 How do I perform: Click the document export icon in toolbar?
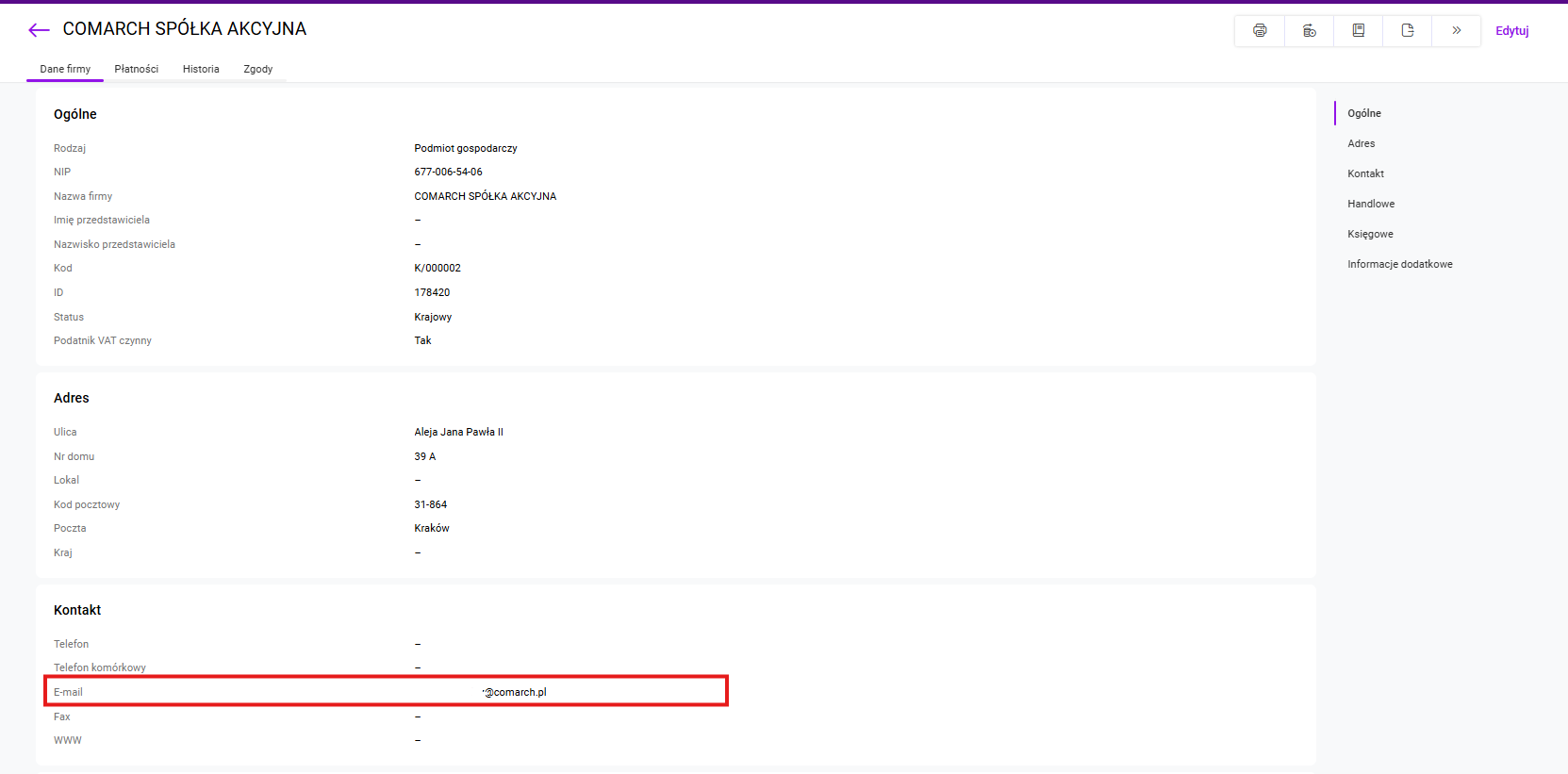(x=1407, y=30)
